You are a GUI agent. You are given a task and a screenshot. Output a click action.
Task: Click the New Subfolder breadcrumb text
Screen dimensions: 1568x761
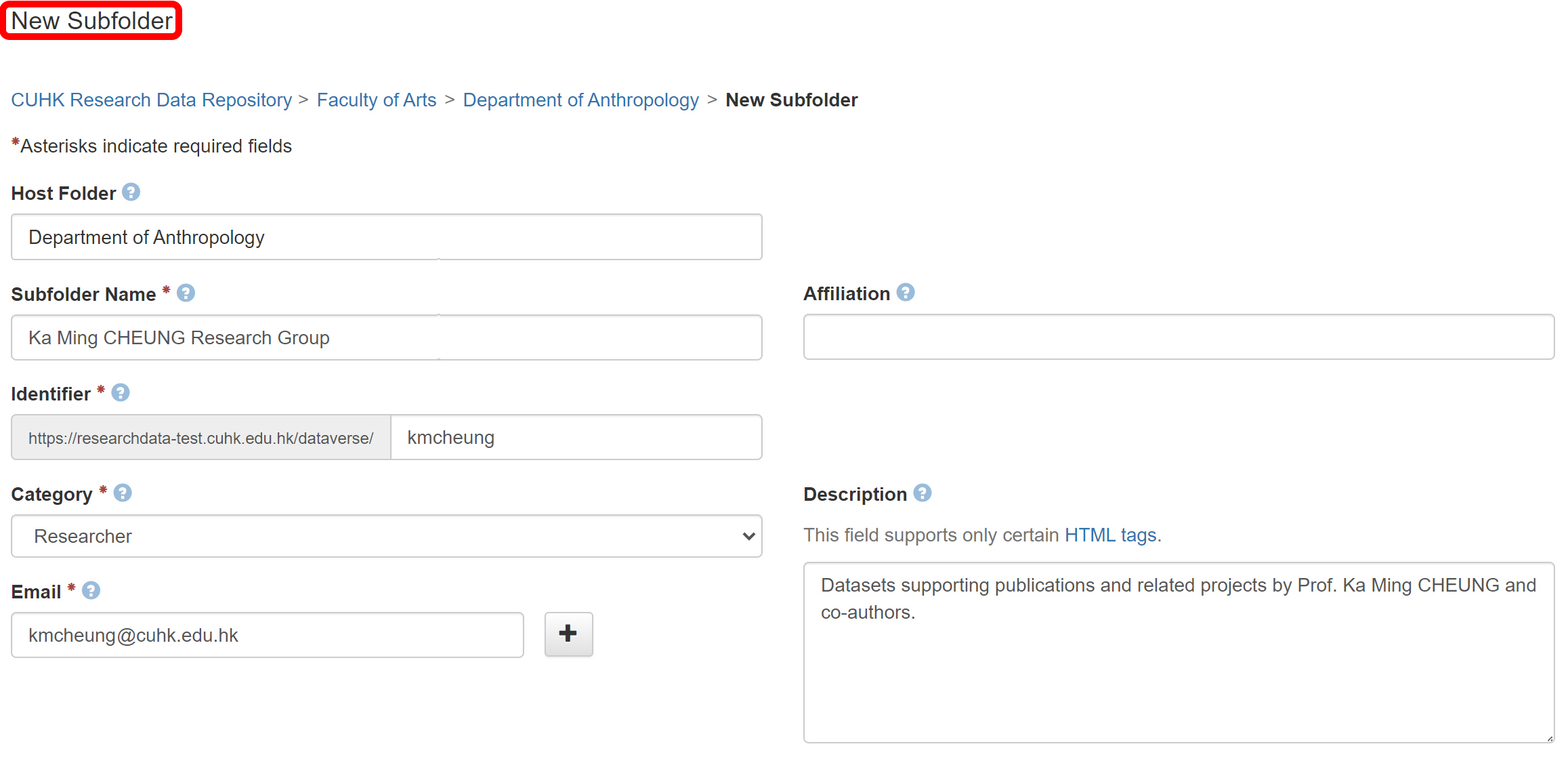pyautogui.click(x=792, y=100)
